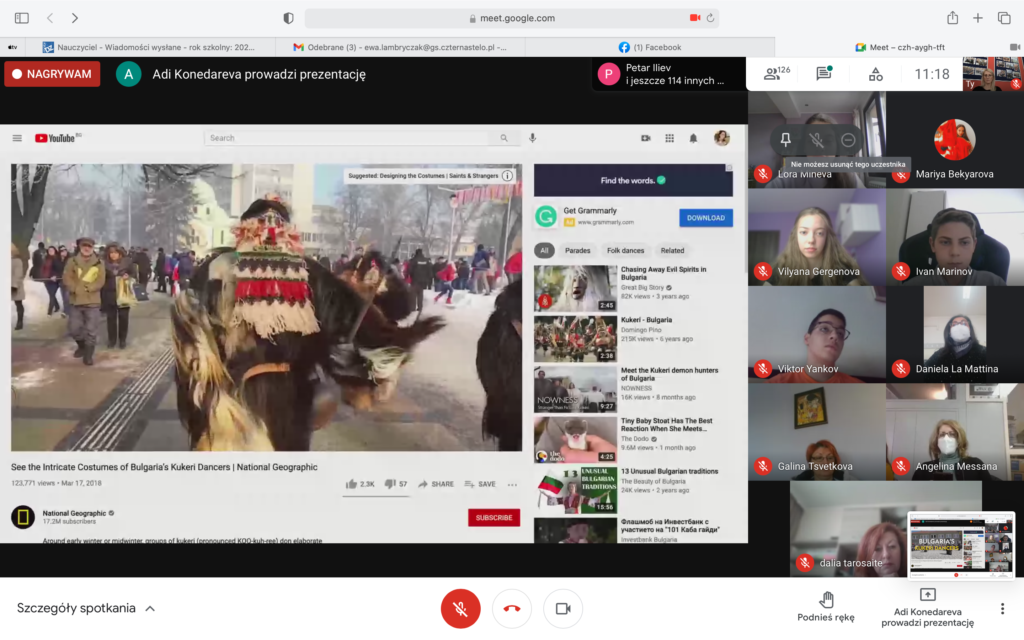This screenshot has height=640, width=1024.
Task: Toggle the camera in the bottom bar
Action: point(563,608)
